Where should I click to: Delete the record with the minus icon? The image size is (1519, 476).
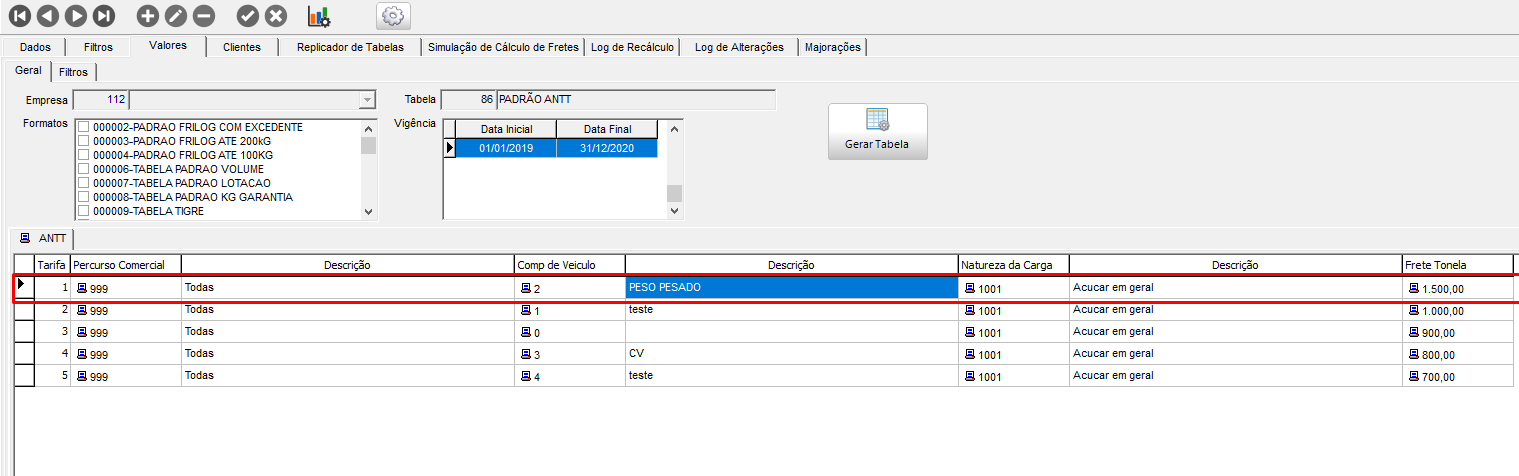[203, 16]
